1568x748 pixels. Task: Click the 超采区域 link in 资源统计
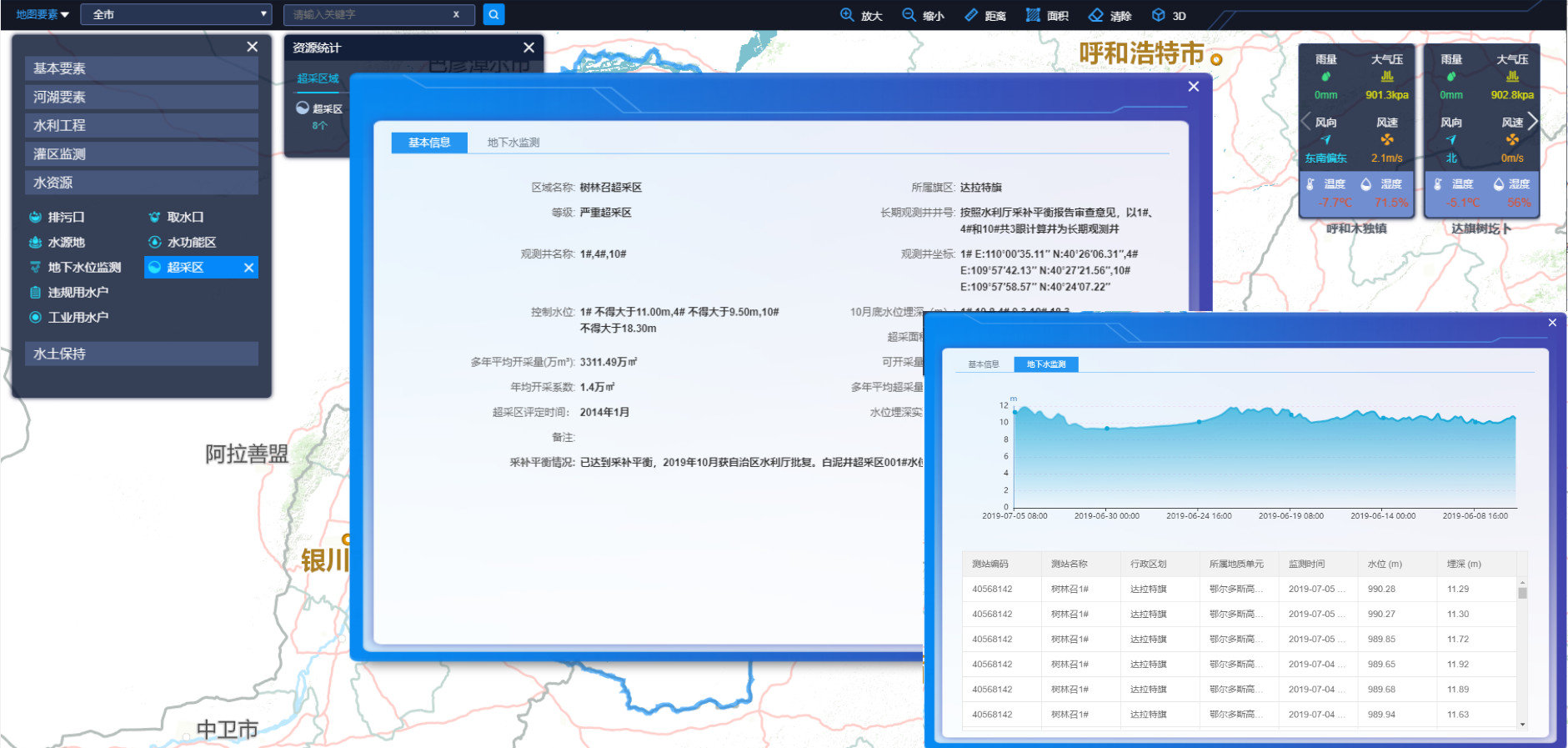[x=318, y=78]
